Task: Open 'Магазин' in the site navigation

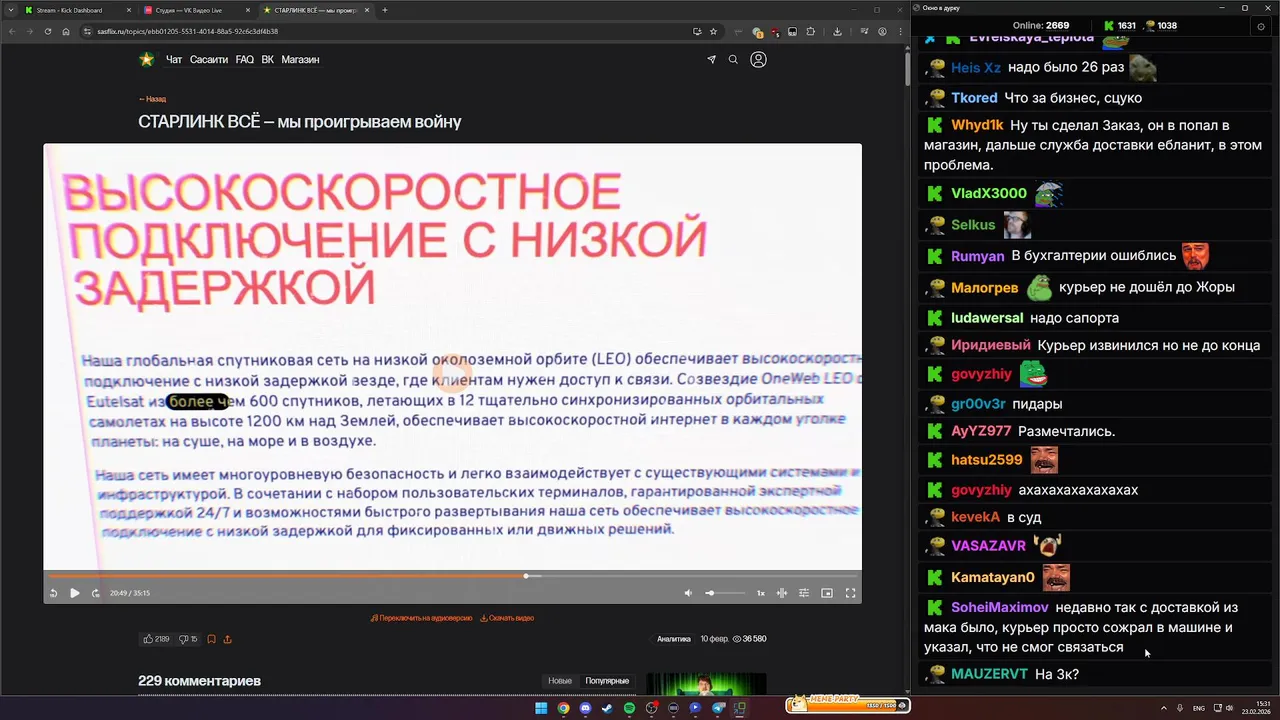Action: pos(300,60)
